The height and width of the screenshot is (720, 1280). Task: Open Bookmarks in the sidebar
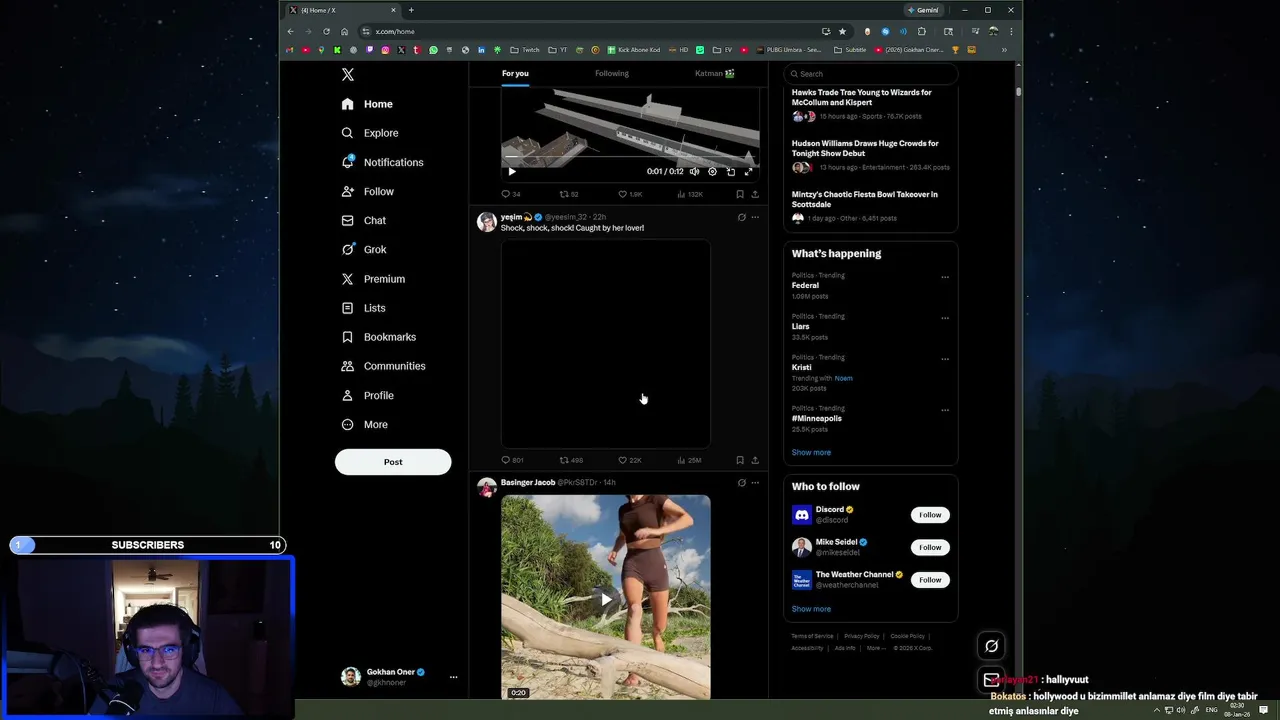378,337
